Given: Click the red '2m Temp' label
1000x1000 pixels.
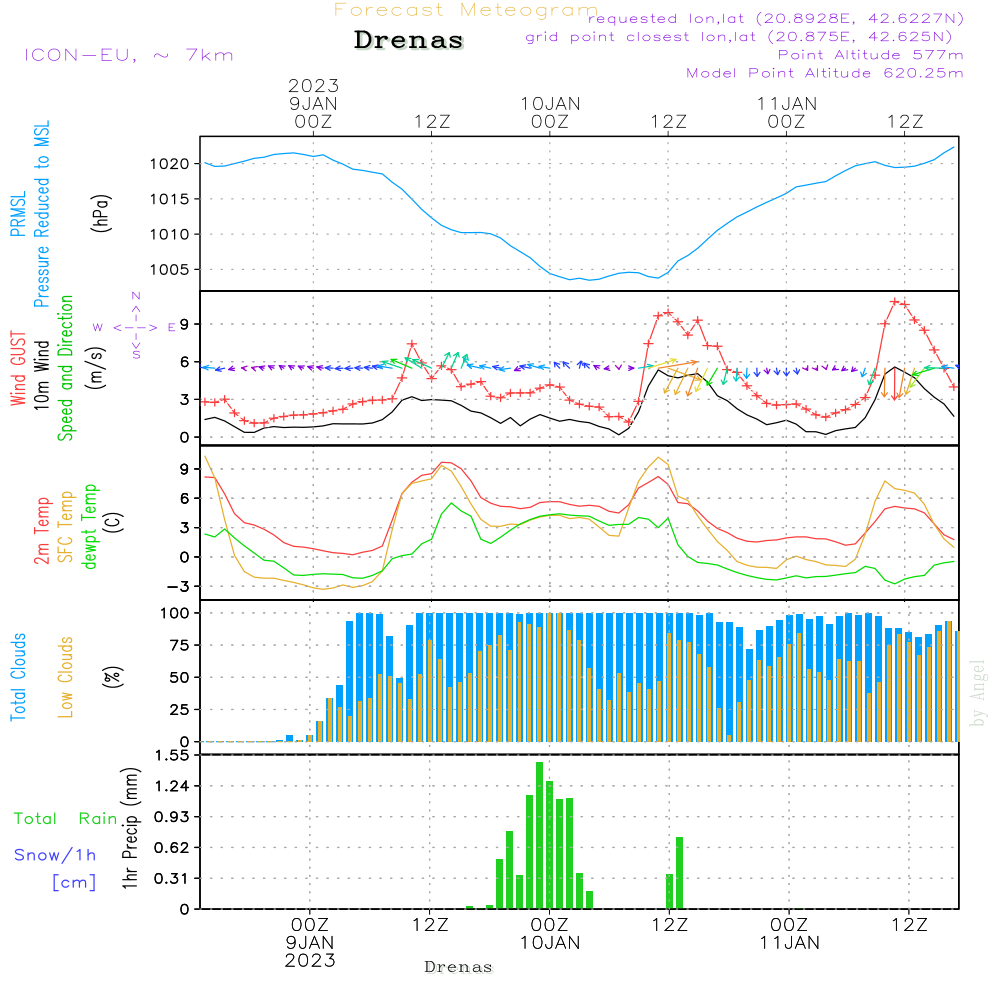Looking at the screenshot, I should click(41, 531).
